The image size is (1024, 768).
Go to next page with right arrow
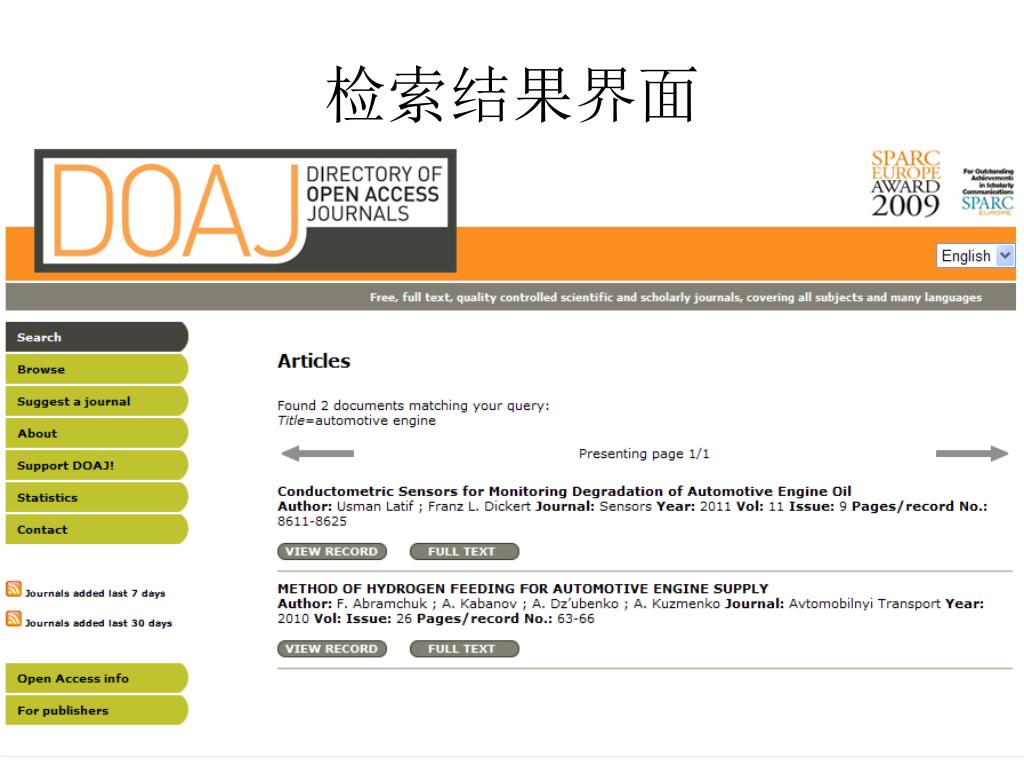[972, 453]
